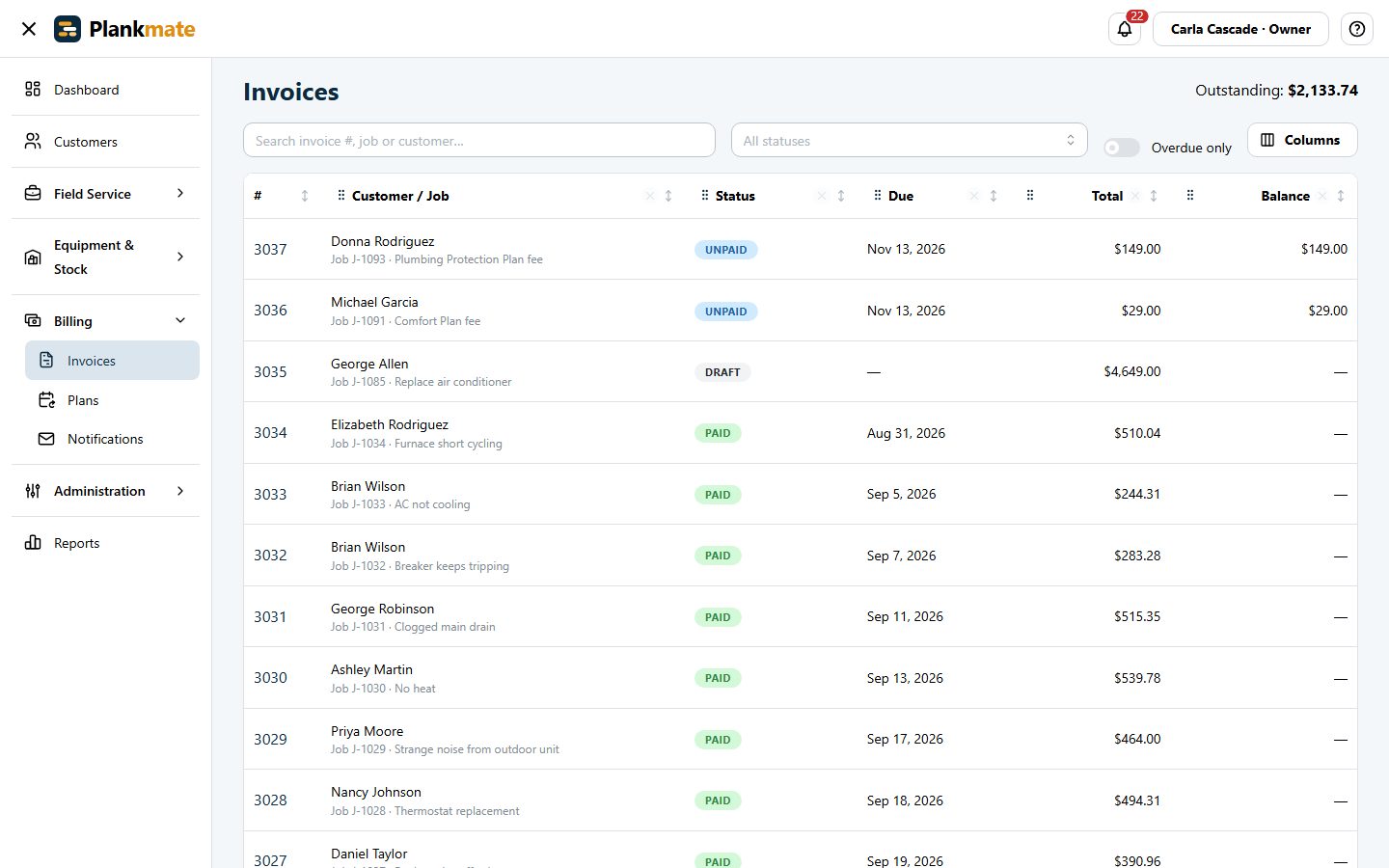
Task: Click the UNPAID badge for Michael Garcia
Action: pyautogui.click(x=726, y=312)
